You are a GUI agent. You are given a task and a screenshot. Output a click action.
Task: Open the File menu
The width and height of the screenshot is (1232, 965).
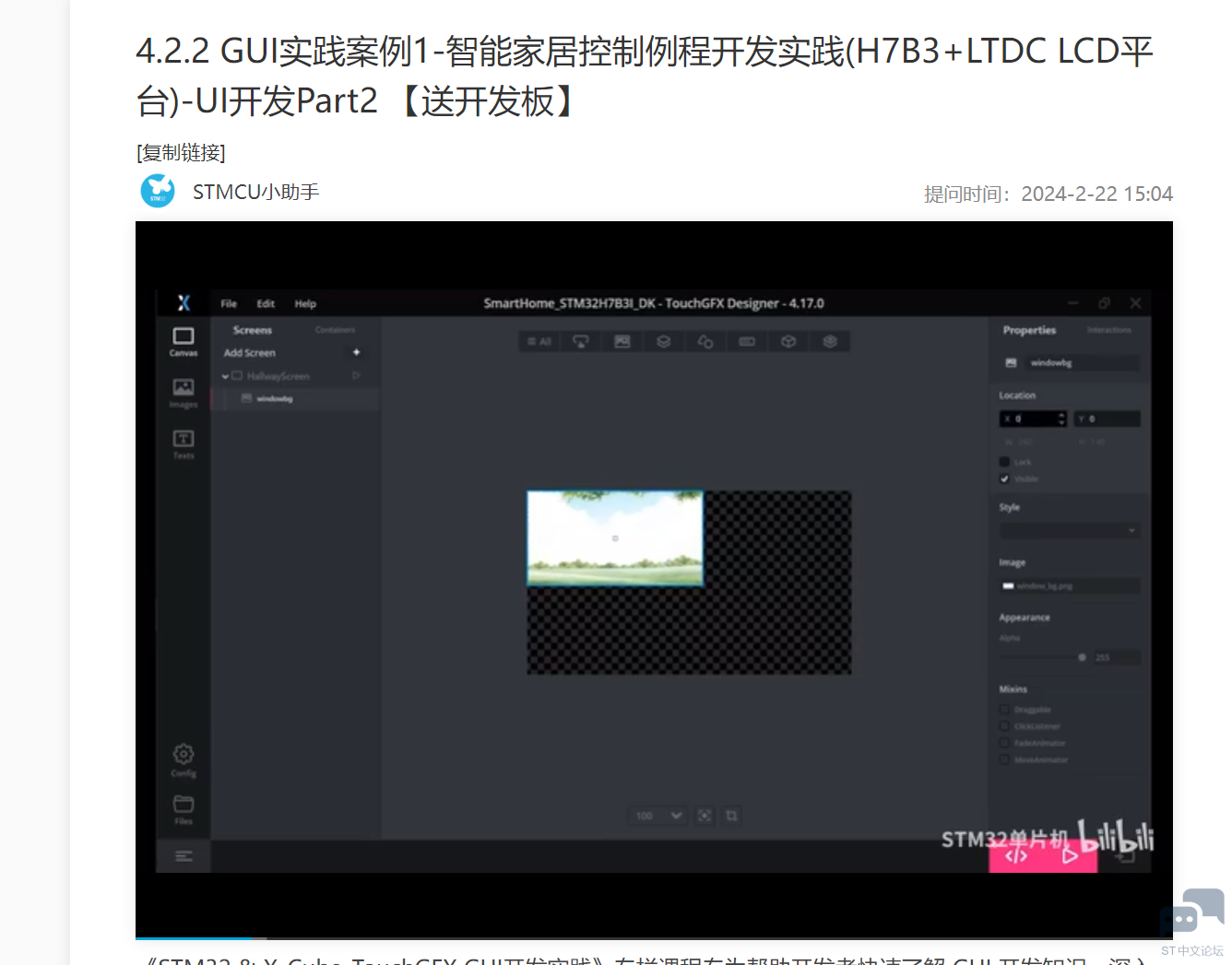tap(229, 303)
